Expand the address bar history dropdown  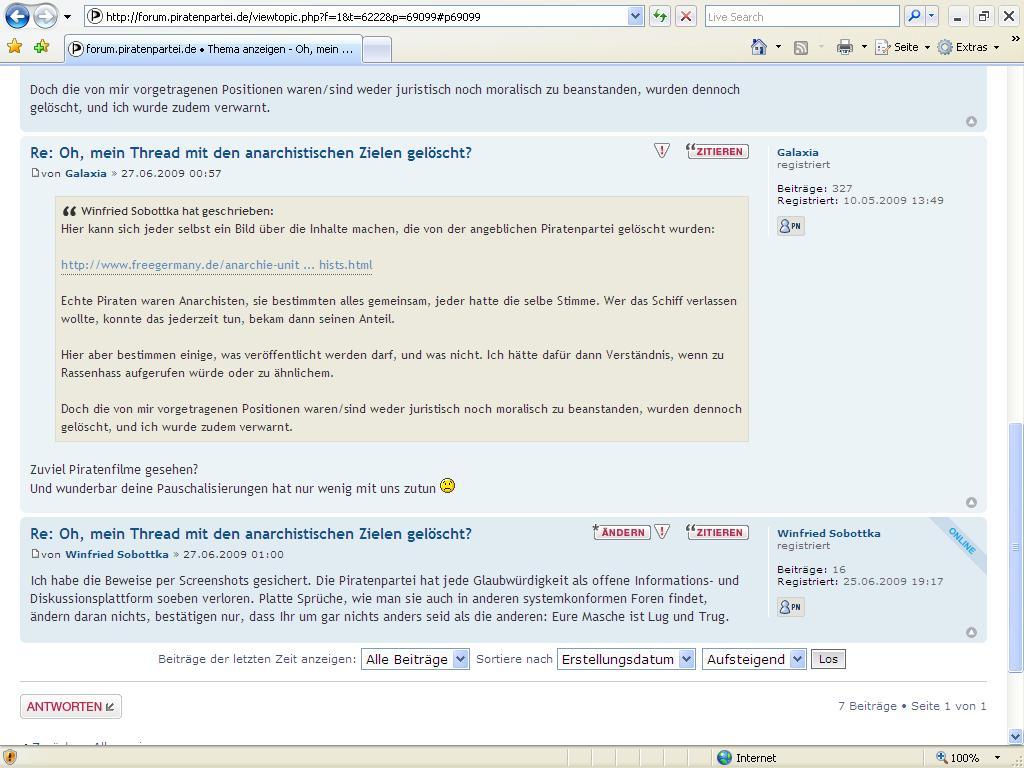pos(635,17)
